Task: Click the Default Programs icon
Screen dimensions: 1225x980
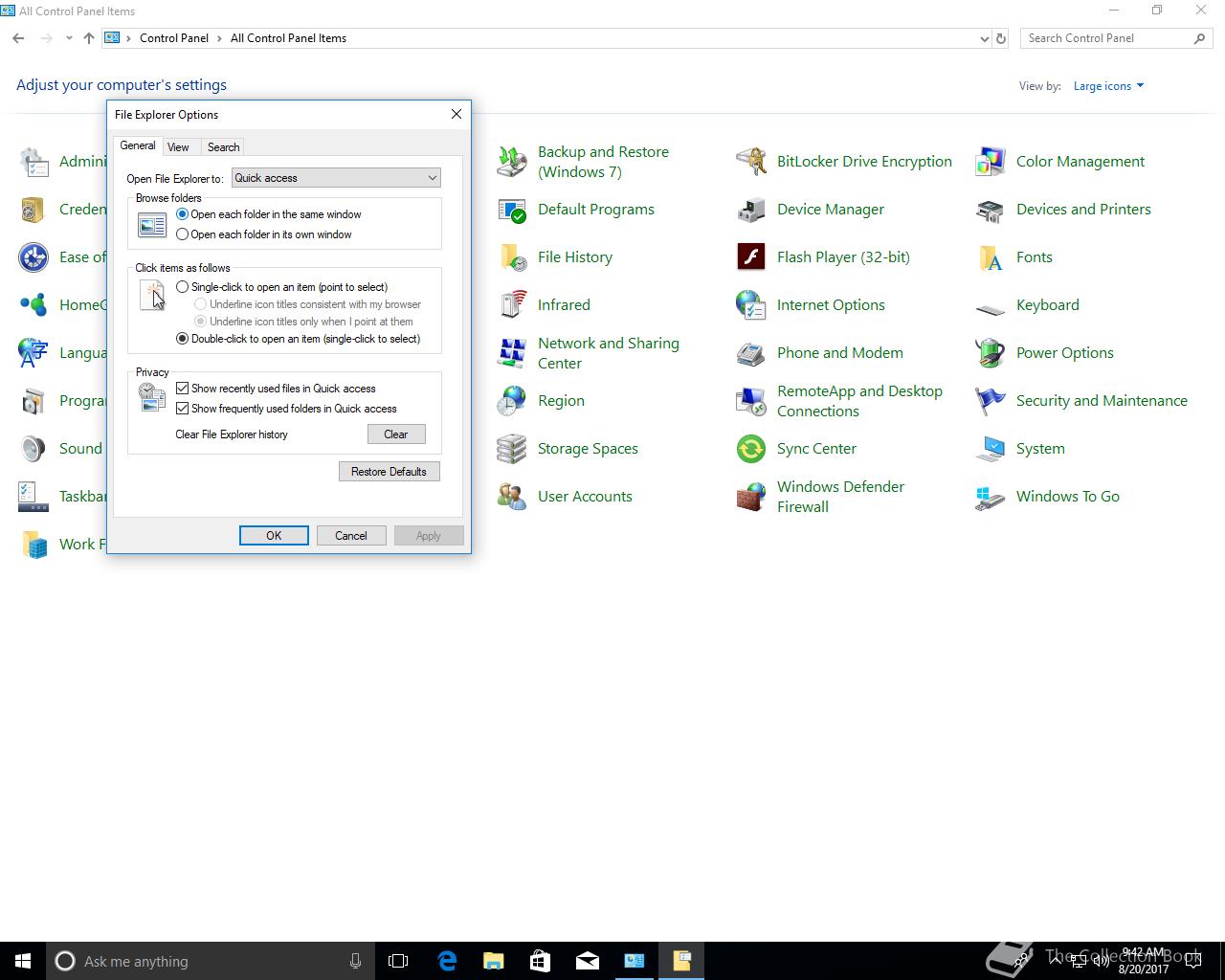Action: 512,210
